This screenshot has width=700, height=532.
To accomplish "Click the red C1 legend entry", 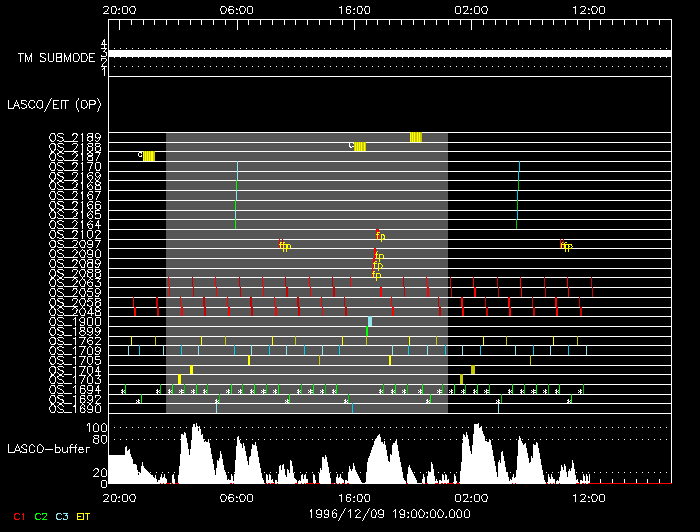I will click(17, 516).
